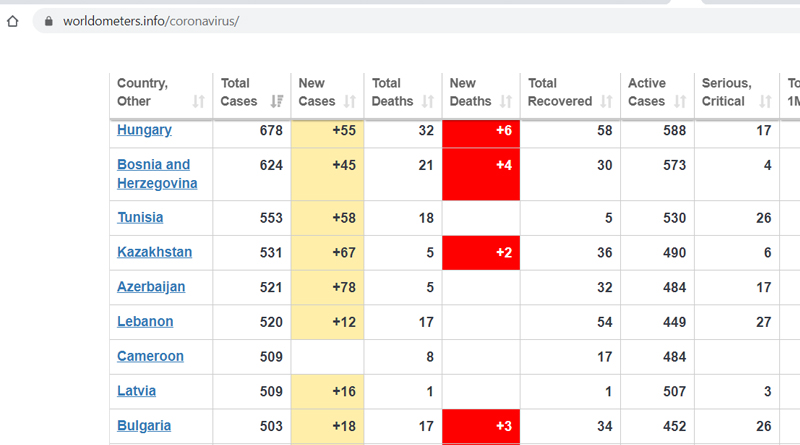Open the Azerbaijan country link
Image resolution: width=800 pixels, height=445 pixels.
(x=151, y=287)
